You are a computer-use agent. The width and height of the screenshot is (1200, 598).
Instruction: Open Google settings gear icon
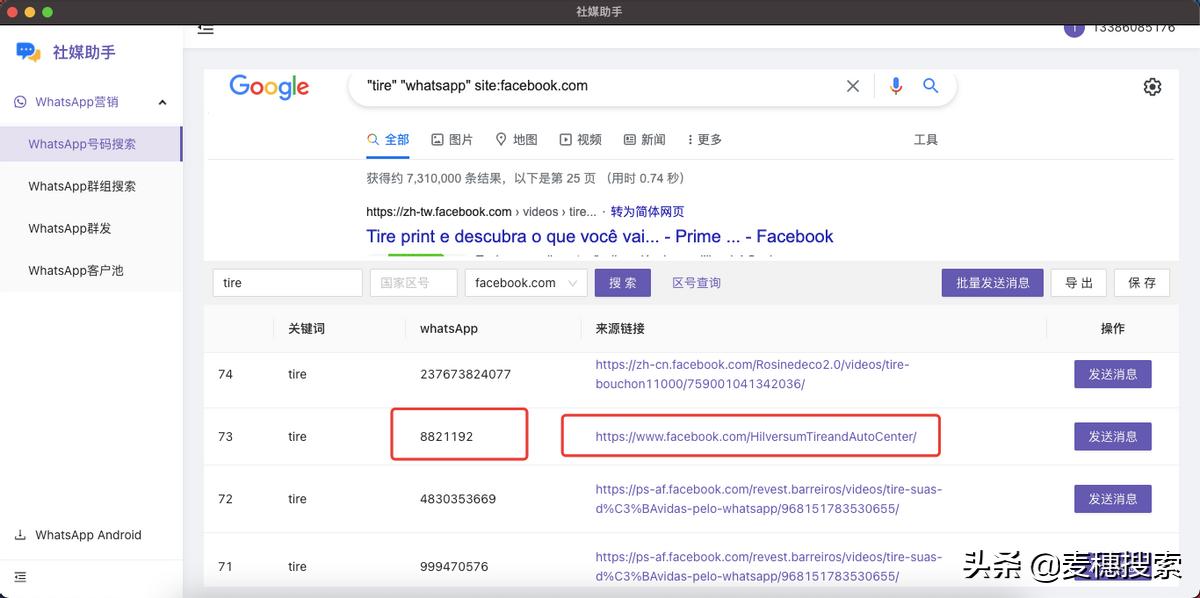coord(1152,87)
